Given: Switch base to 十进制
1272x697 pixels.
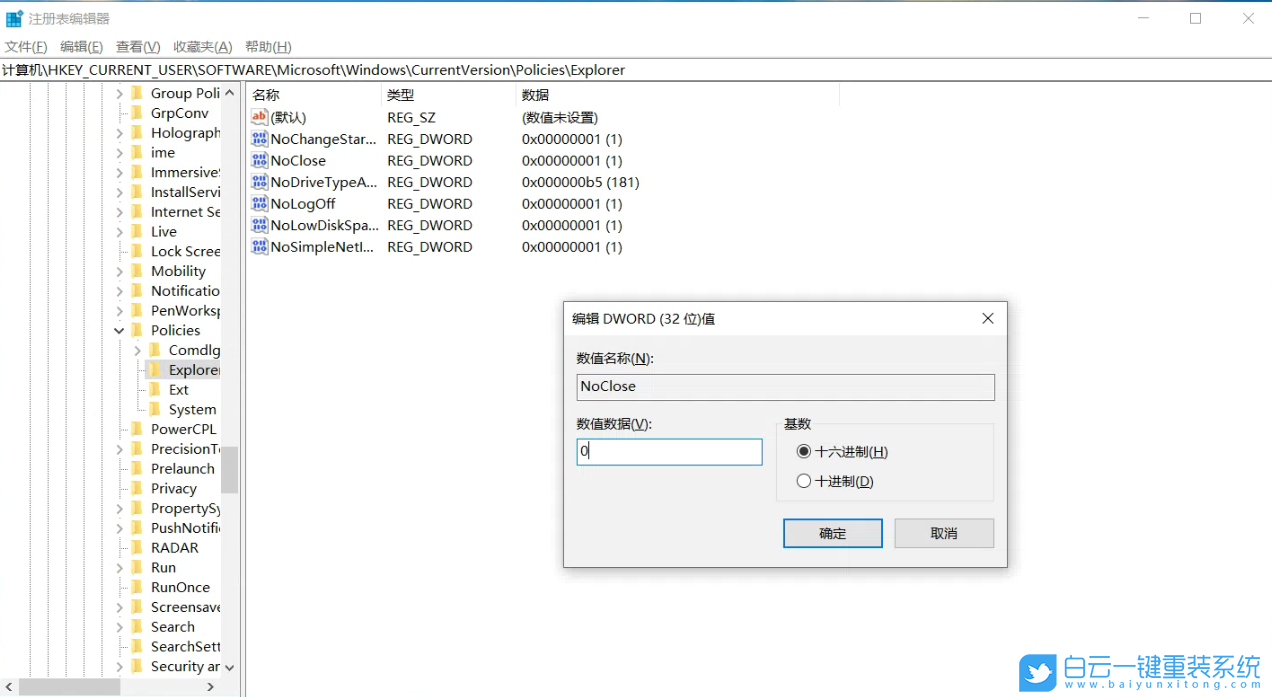Looking at the screenshot, I should [x=803, y=481].
